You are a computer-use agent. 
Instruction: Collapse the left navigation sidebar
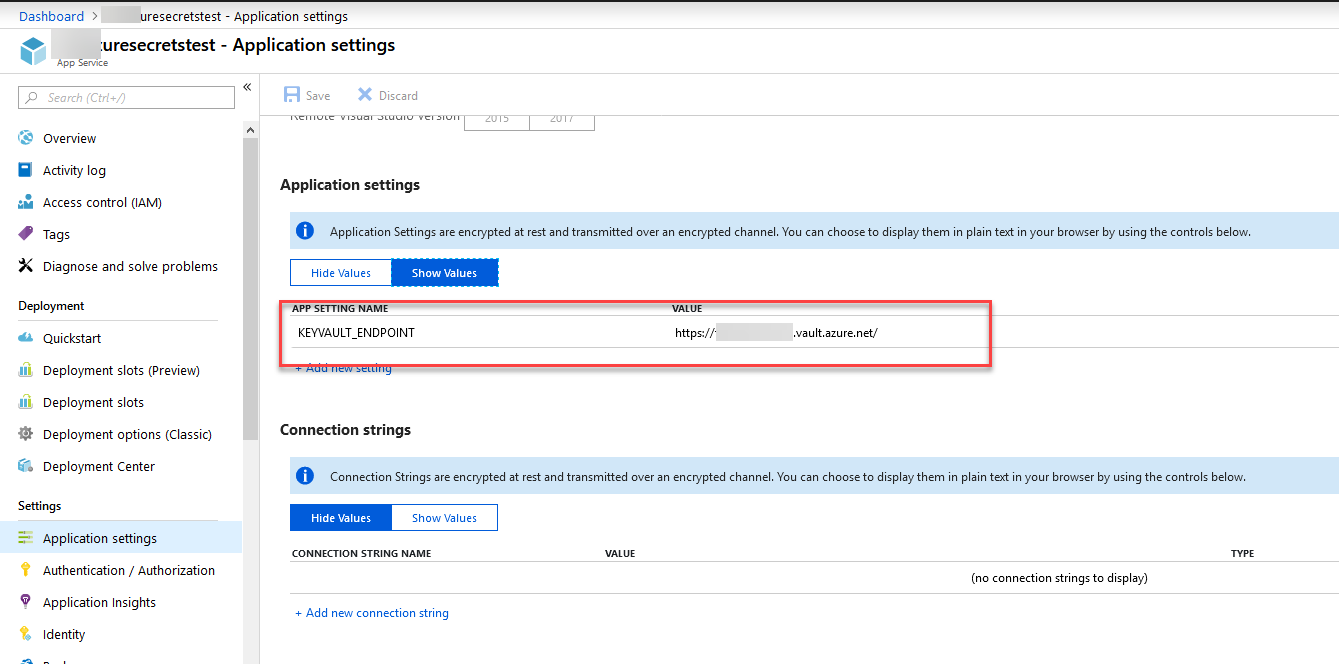(247, 87)
